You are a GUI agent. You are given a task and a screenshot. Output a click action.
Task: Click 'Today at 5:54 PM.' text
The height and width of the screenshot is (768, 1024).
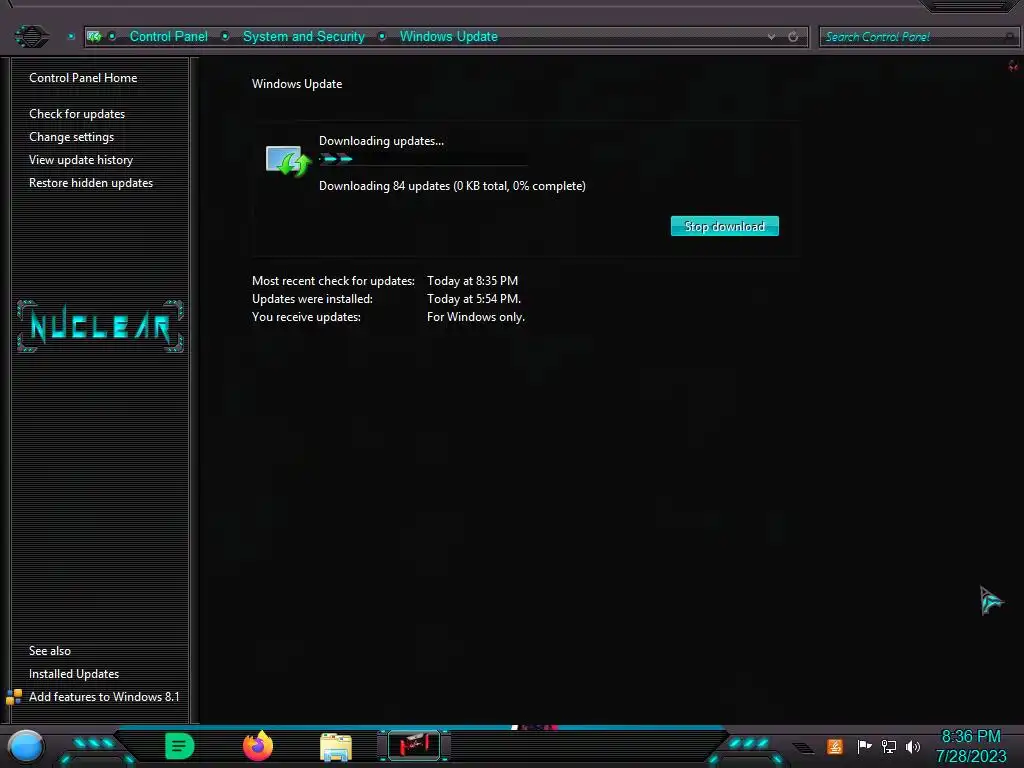pyautogui.click(x=473, y=298)
